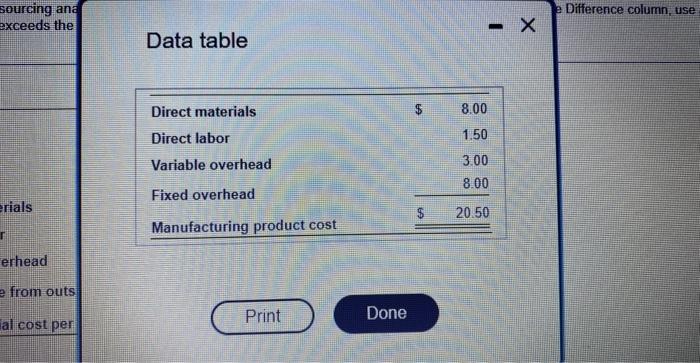Select the Variable overhead row label

(x=211, y=165)
